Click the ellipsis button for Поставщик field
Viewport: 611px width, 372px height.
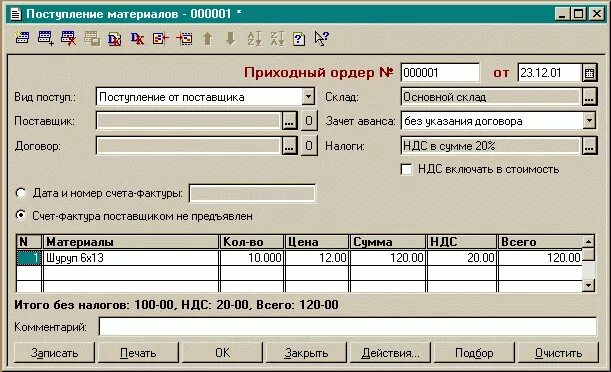[x=289, y=121]
